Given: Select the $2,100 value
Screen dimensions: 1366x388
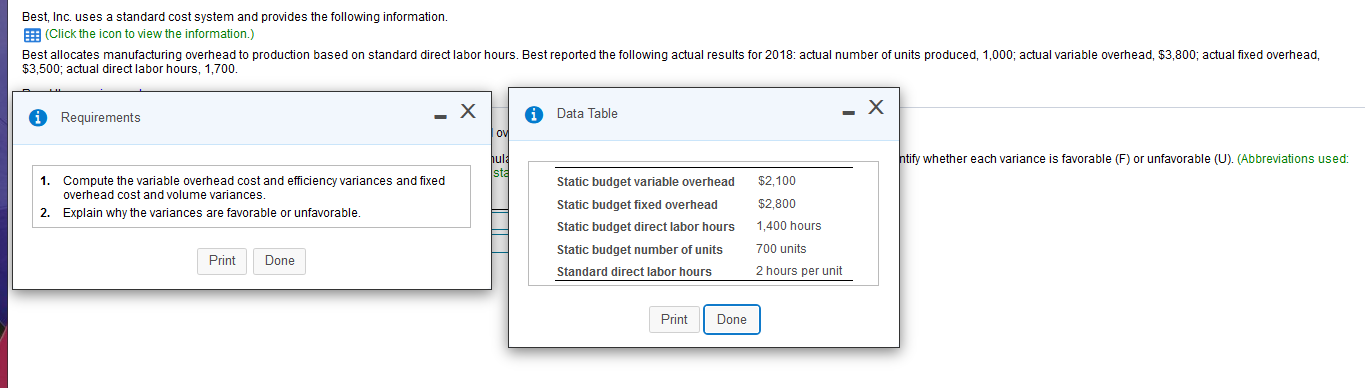Looking at the screenshot, I should pos(777,181).
